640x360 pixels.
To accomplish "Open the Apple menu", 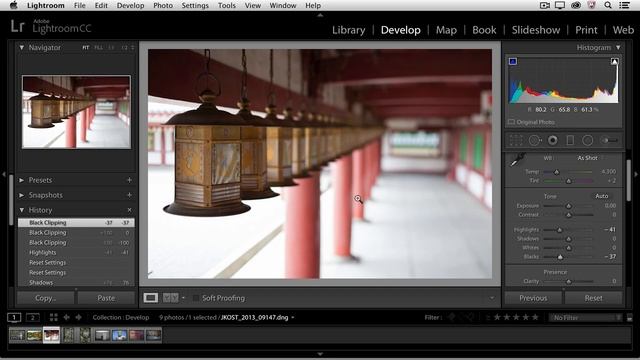I will click(13, 5).
